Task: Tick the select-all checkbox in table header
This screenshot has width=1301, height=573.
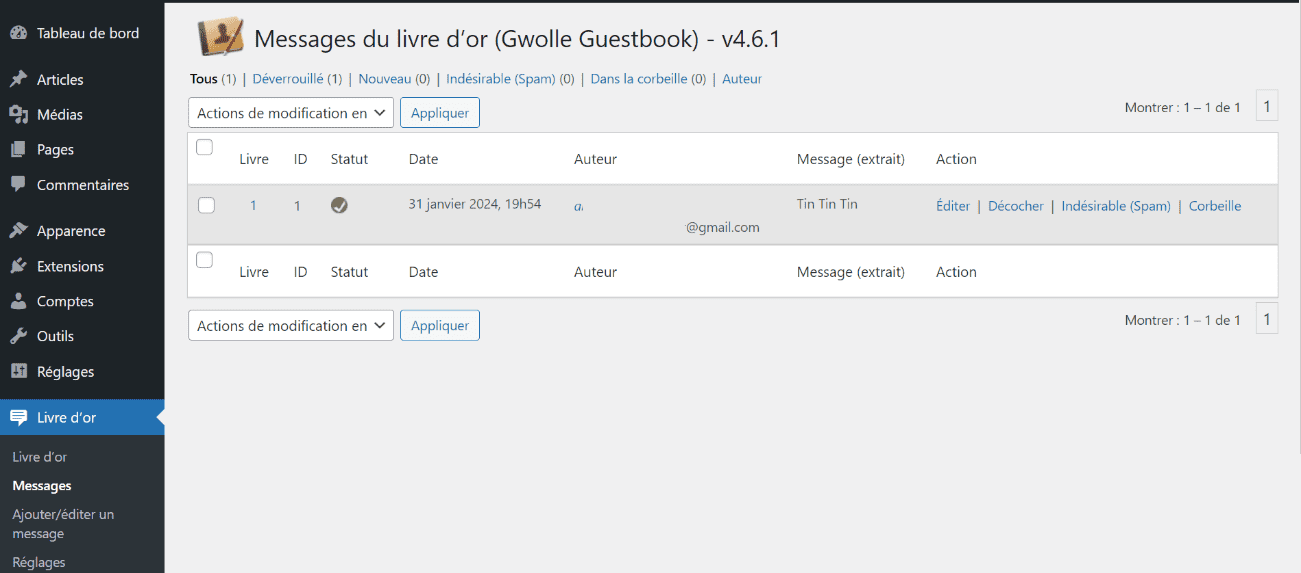Action: point(205,148)
